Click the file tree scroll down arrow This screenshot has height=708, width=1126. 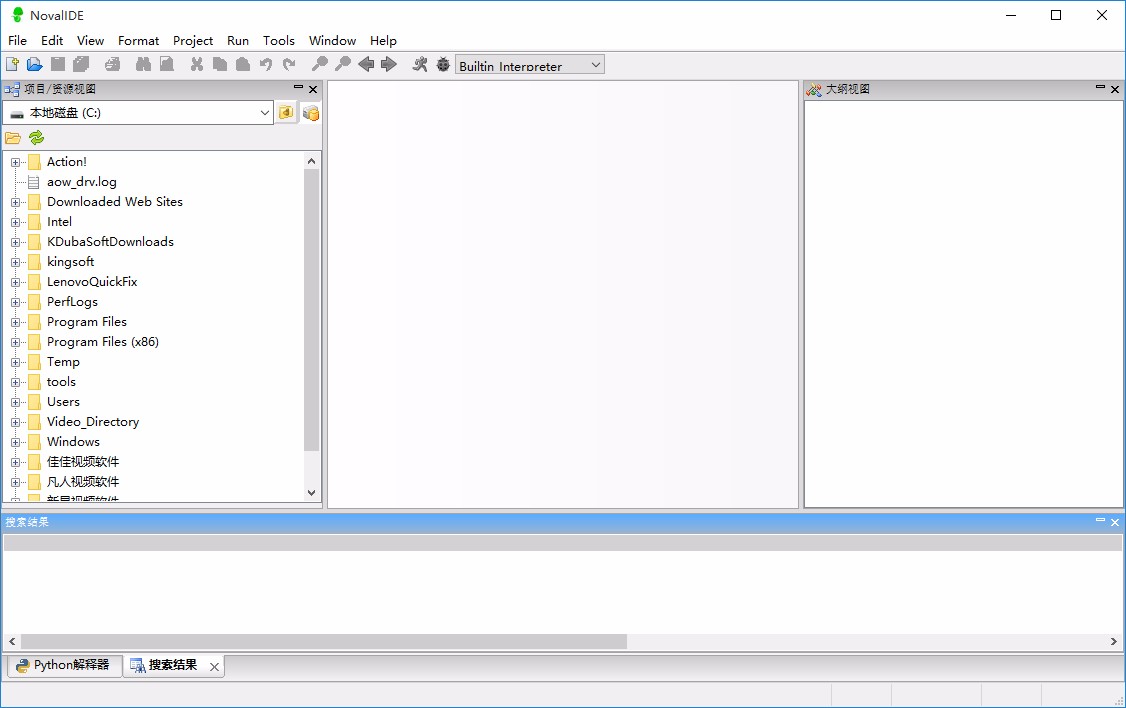312,493
